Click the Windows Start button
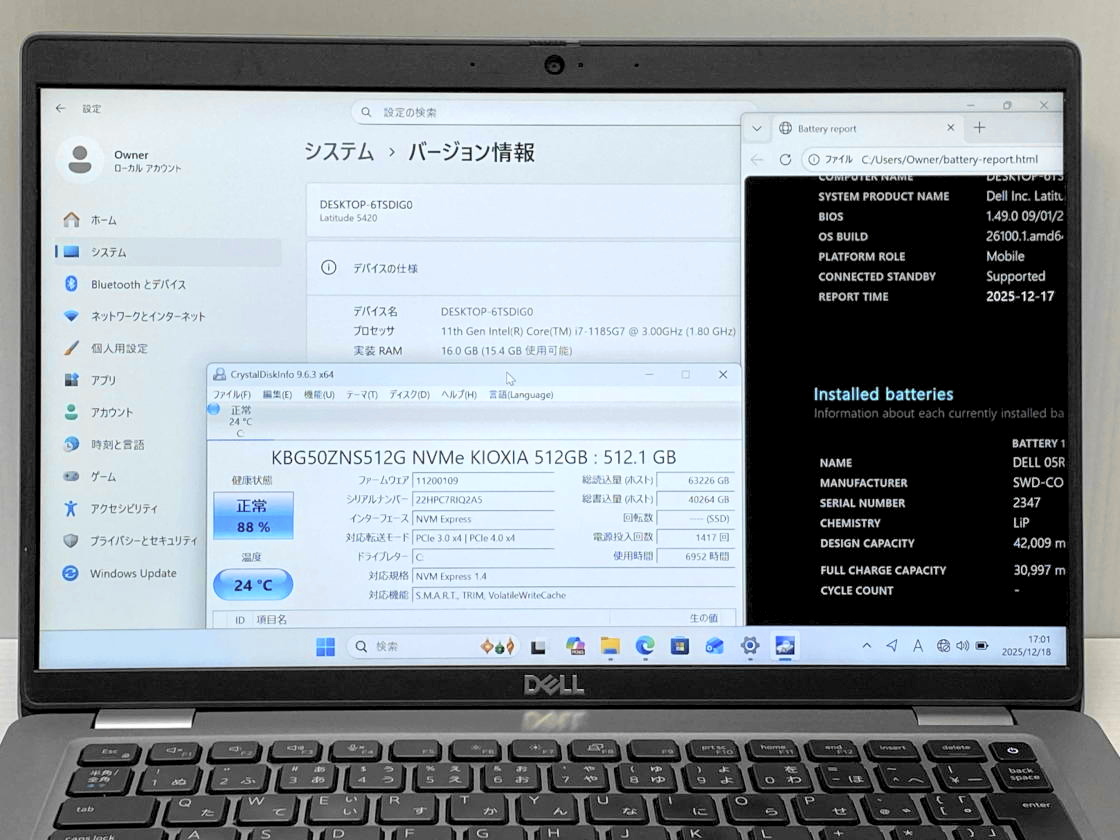 [326, 647]
